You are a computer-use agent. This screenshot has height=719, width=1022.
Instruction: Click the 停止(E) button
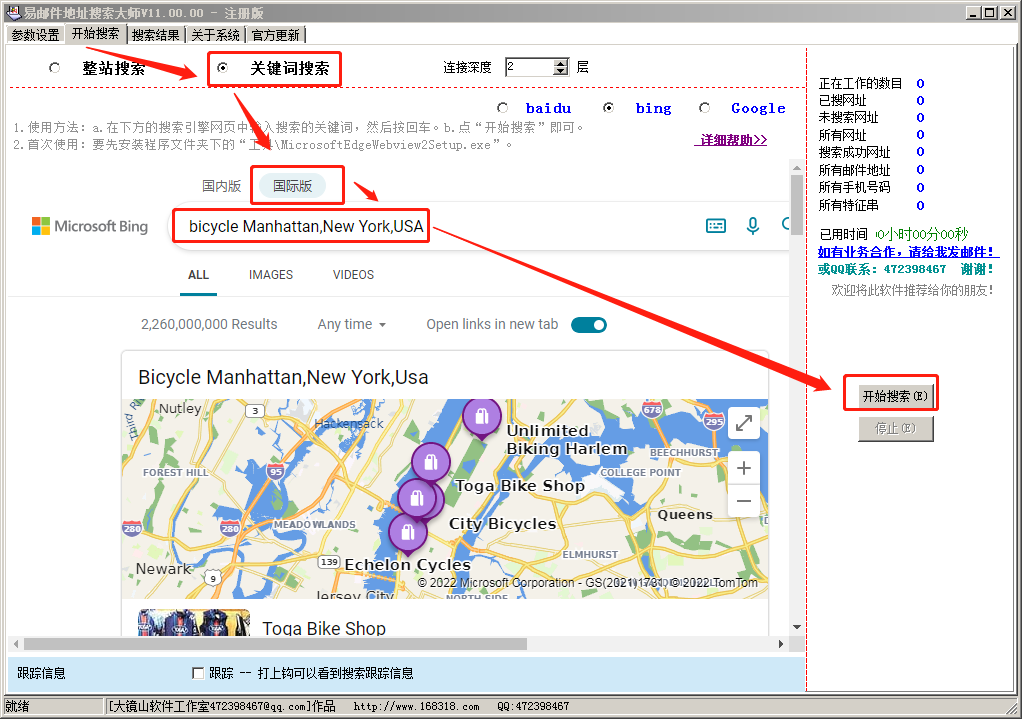coord(896,428)
